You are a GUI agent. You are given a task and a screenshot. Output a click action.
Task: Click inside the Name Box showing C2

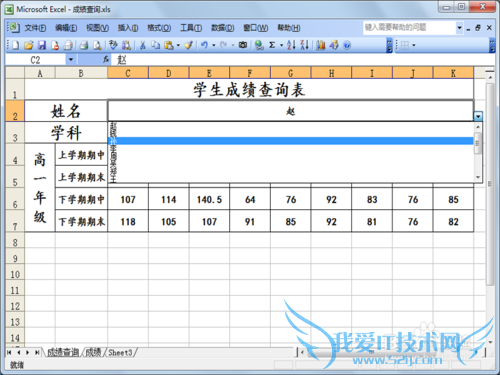tap(36, 60)
